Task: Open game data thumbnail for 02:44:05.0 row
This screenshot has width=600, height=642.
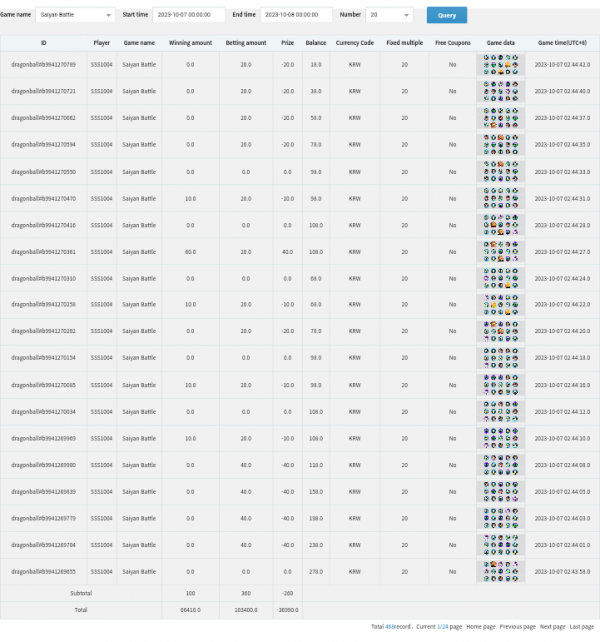Action: tap(500, 491)
